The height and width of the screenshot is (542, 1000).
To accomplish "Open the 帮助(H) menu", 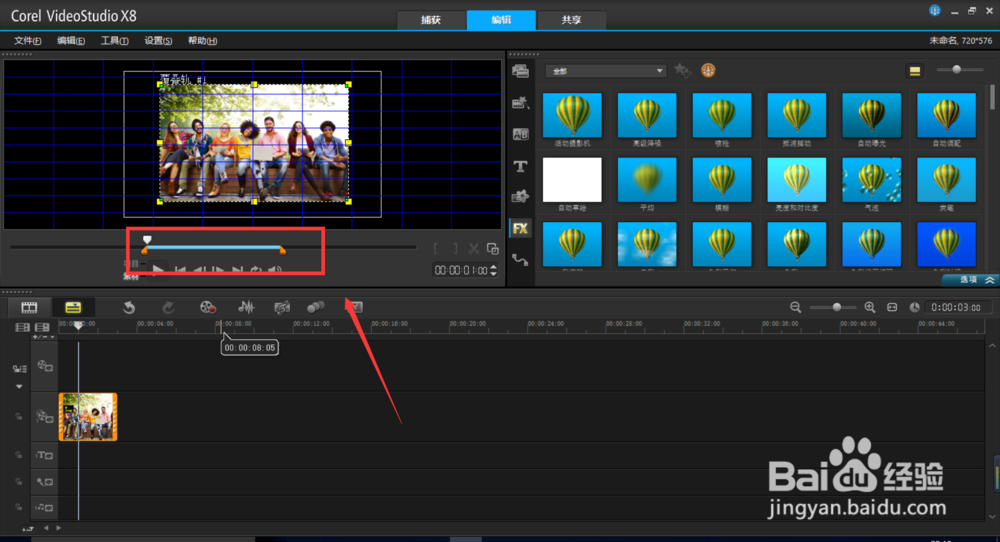I will click(202, 41).
